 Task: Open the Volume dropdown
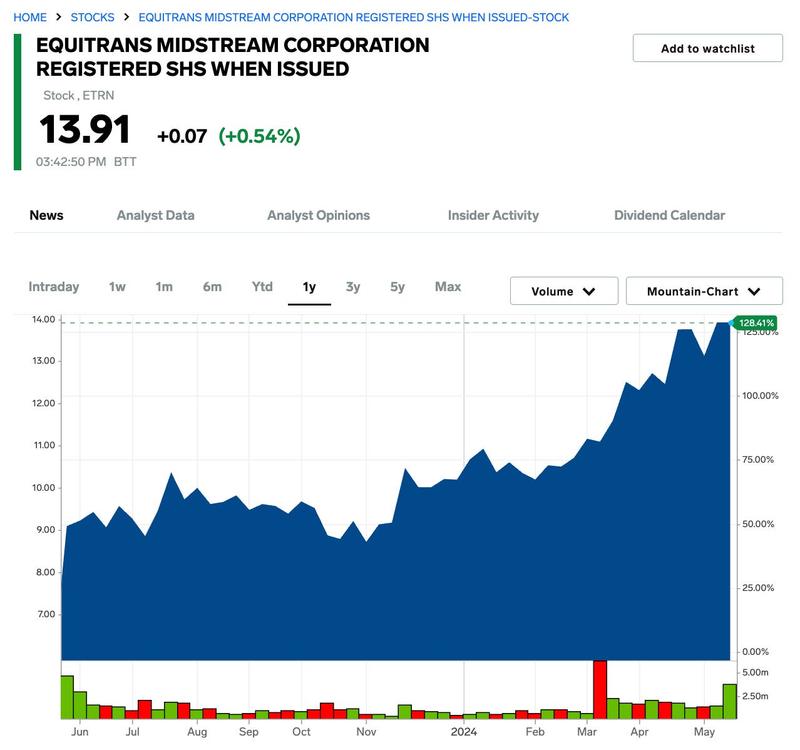click(564, 291)
